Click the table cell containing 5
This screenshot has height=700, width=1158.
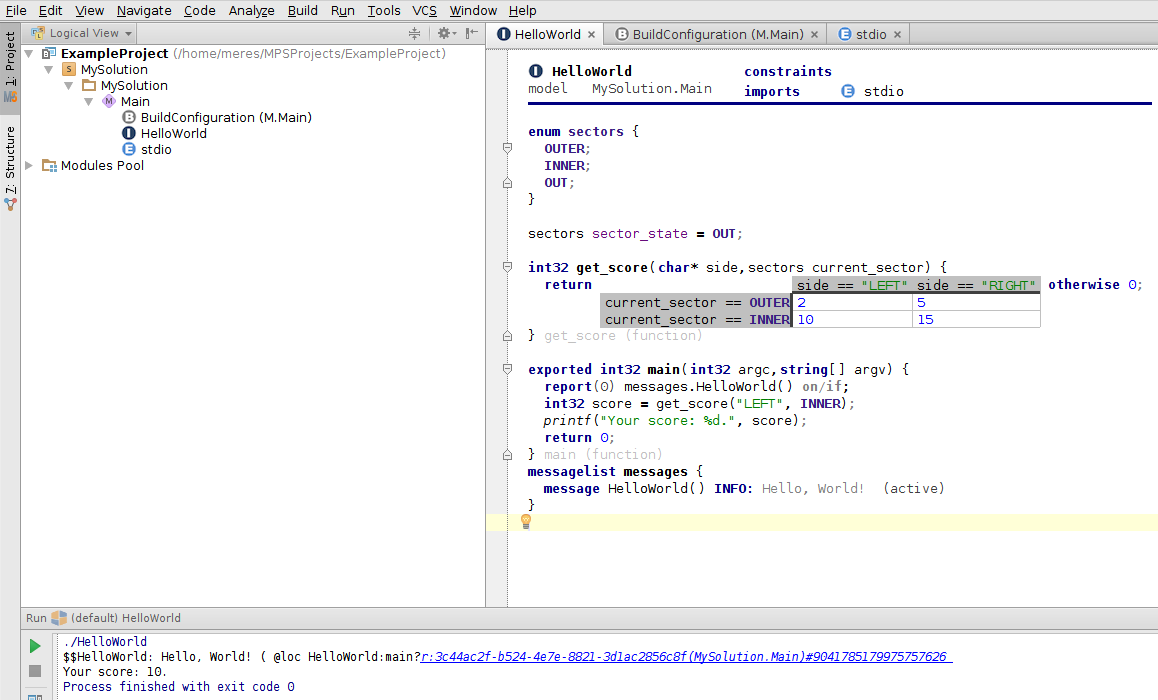pos(976,303)
